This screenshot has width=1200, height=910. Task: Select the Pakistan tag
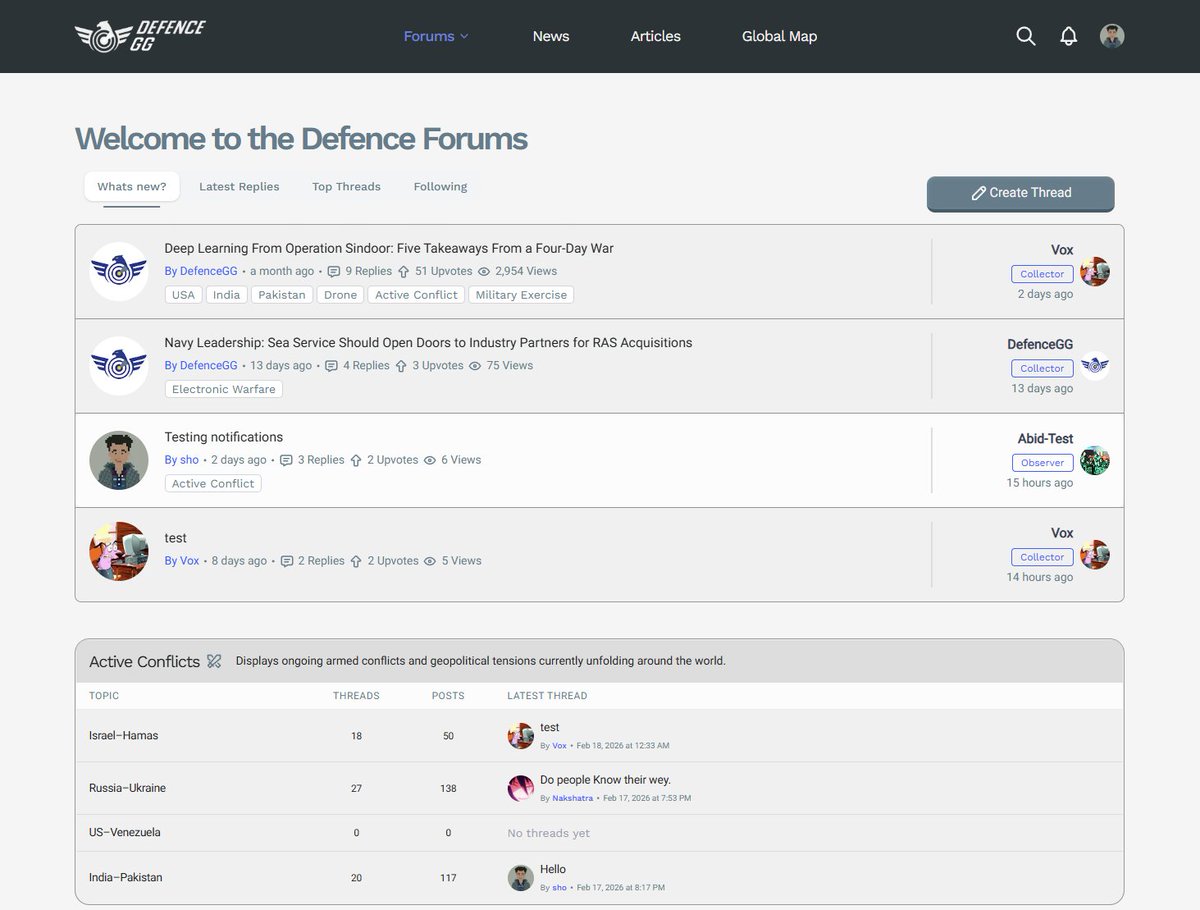coord(282,295)
